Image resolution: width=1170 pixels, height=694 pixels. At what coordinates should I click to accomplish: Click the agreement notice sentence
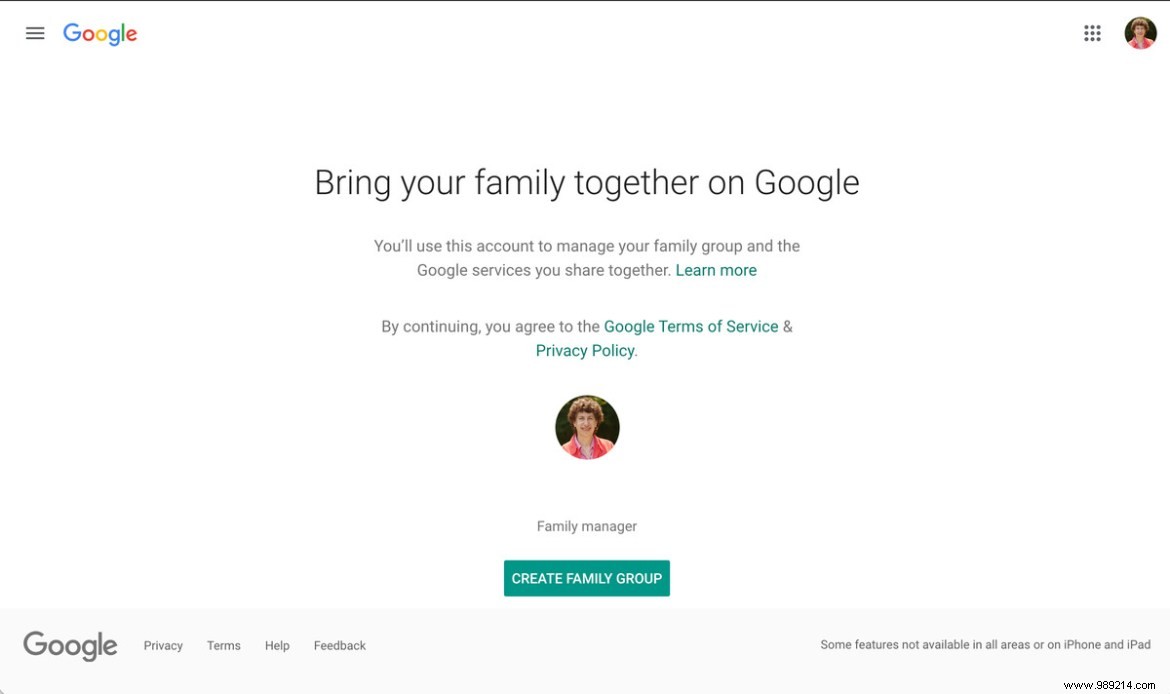[x=587, y=338]
